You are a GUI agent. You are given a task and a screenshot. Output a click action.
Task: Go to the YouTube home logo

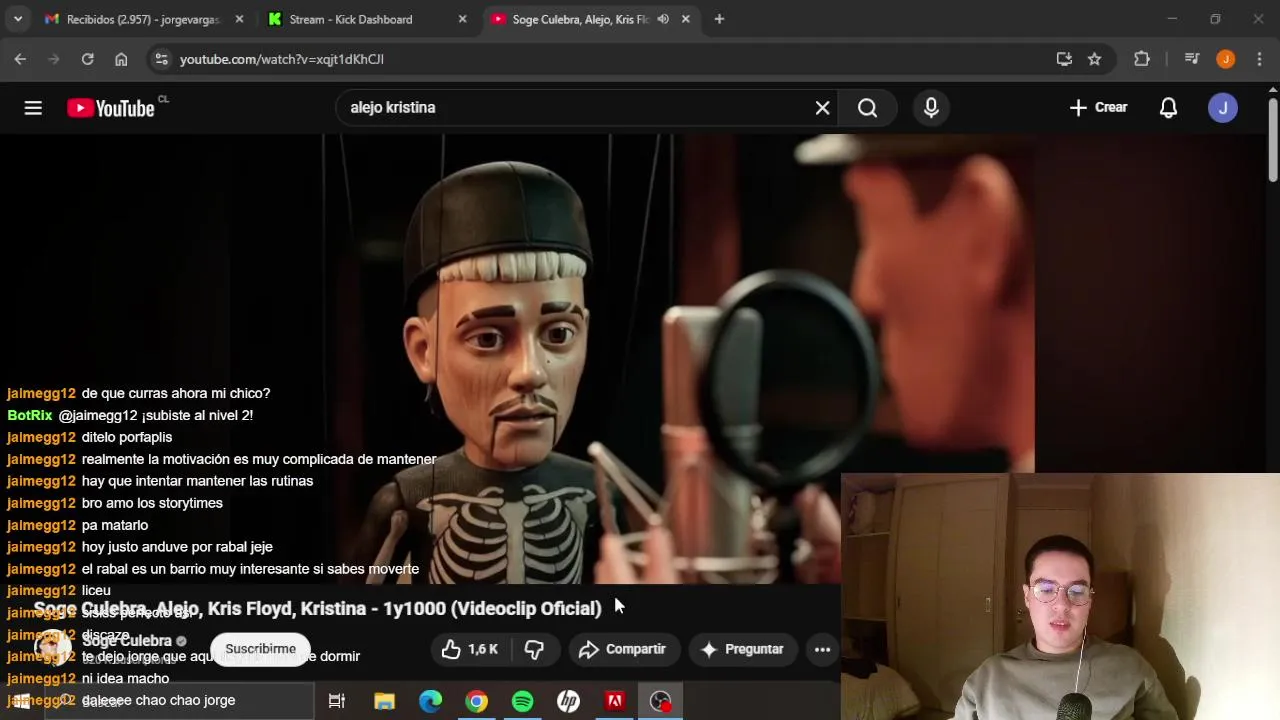pos(111,108)
